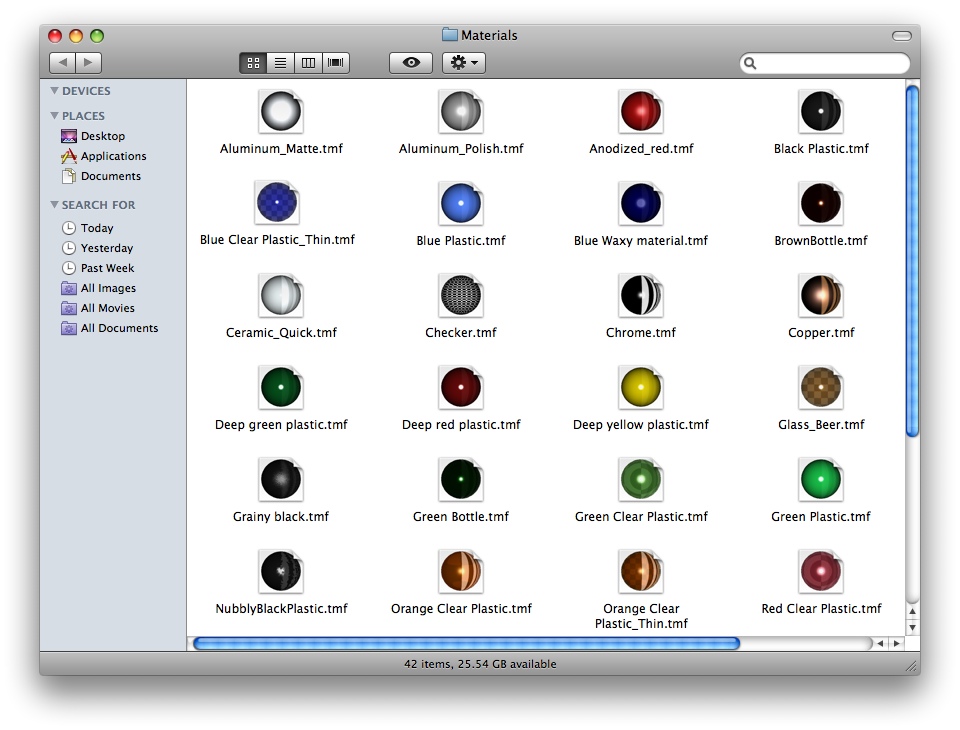Screen dimensions: 960x730
Task: Expand the DEVICES sidebar section
Action: coord(55,91)
